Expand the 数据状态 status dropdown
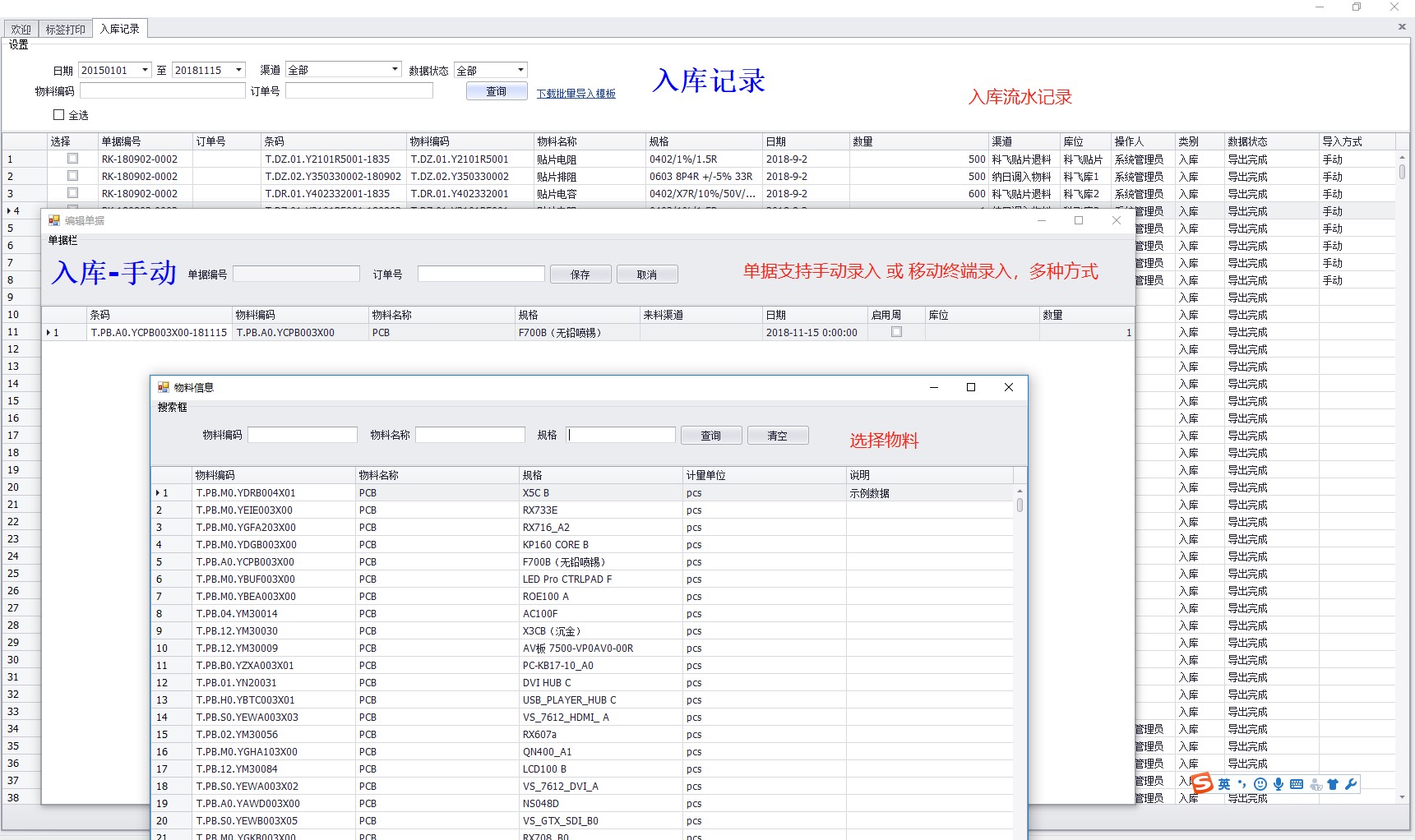This screenshot has width=1415, height=840. (x=520, y=70)
